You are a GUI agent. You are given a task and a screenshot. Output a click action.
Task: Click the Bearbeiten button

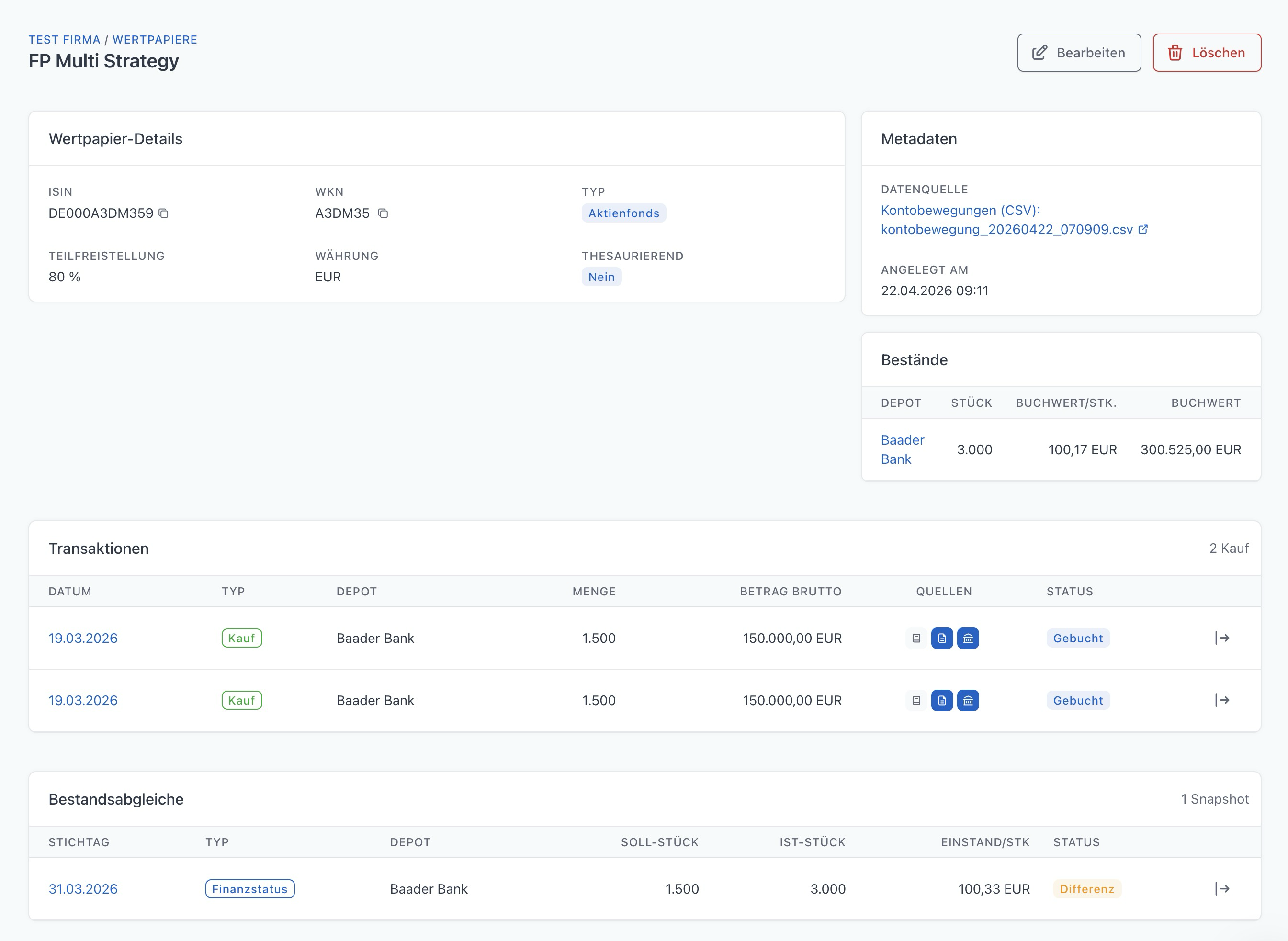pos(1078,52)
